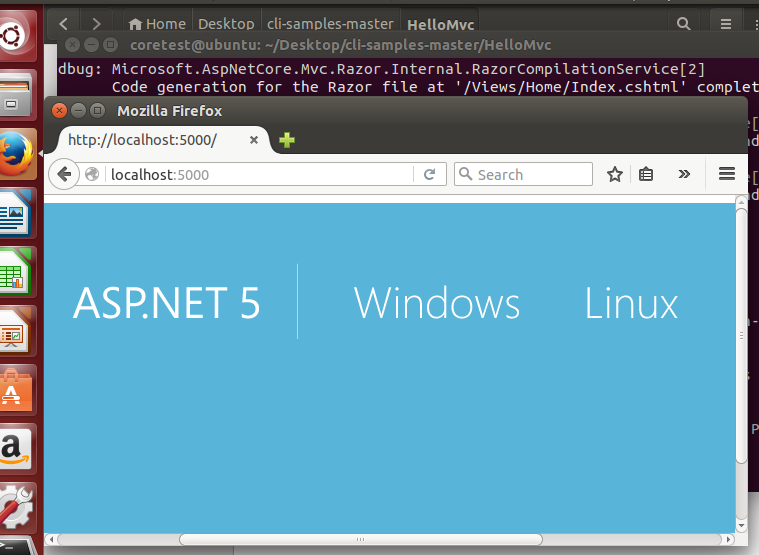Open the Windows link on page

pyautogui.click(x=437, y=303)
